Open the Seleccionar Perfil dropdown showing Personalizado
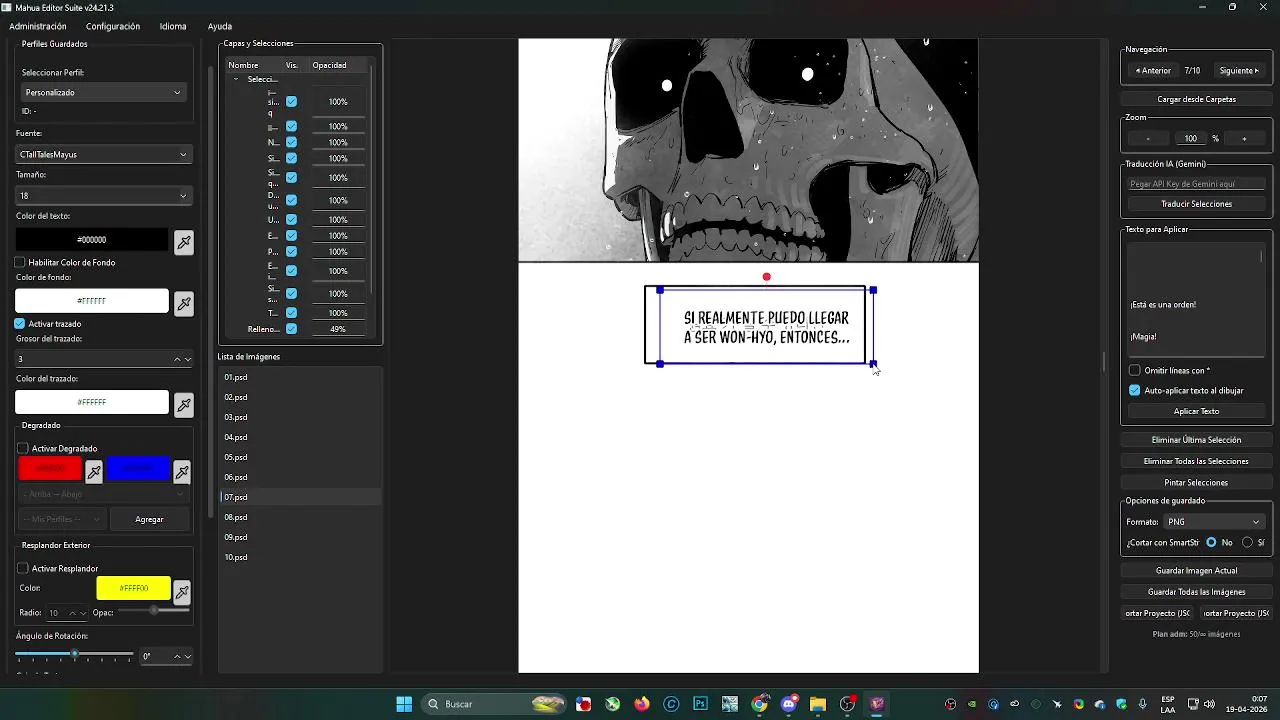This screenshot has height=720, width=1280. point(102,92)
